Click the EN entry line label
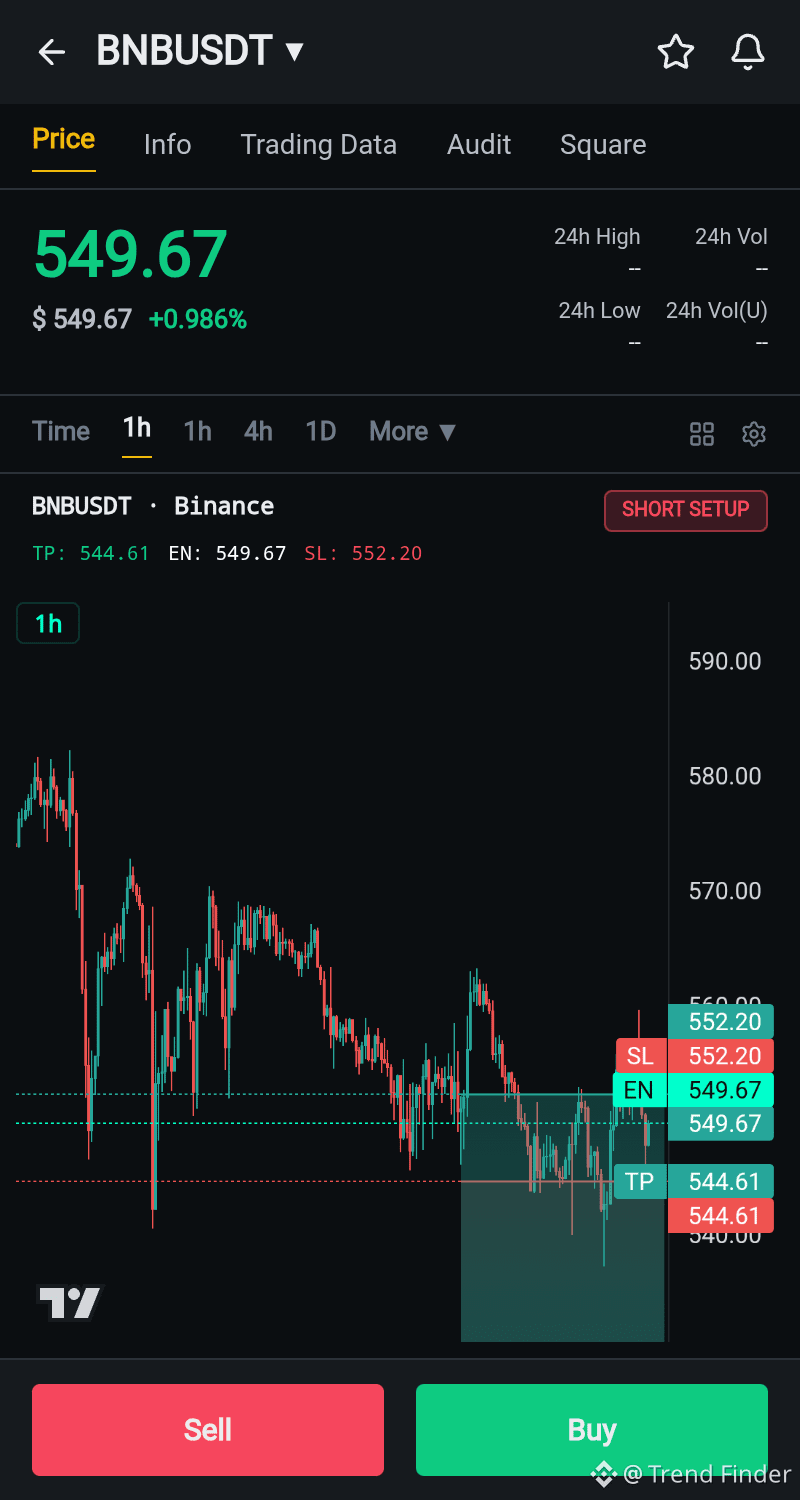The image size is (800, 1500). coord(638,1090)
